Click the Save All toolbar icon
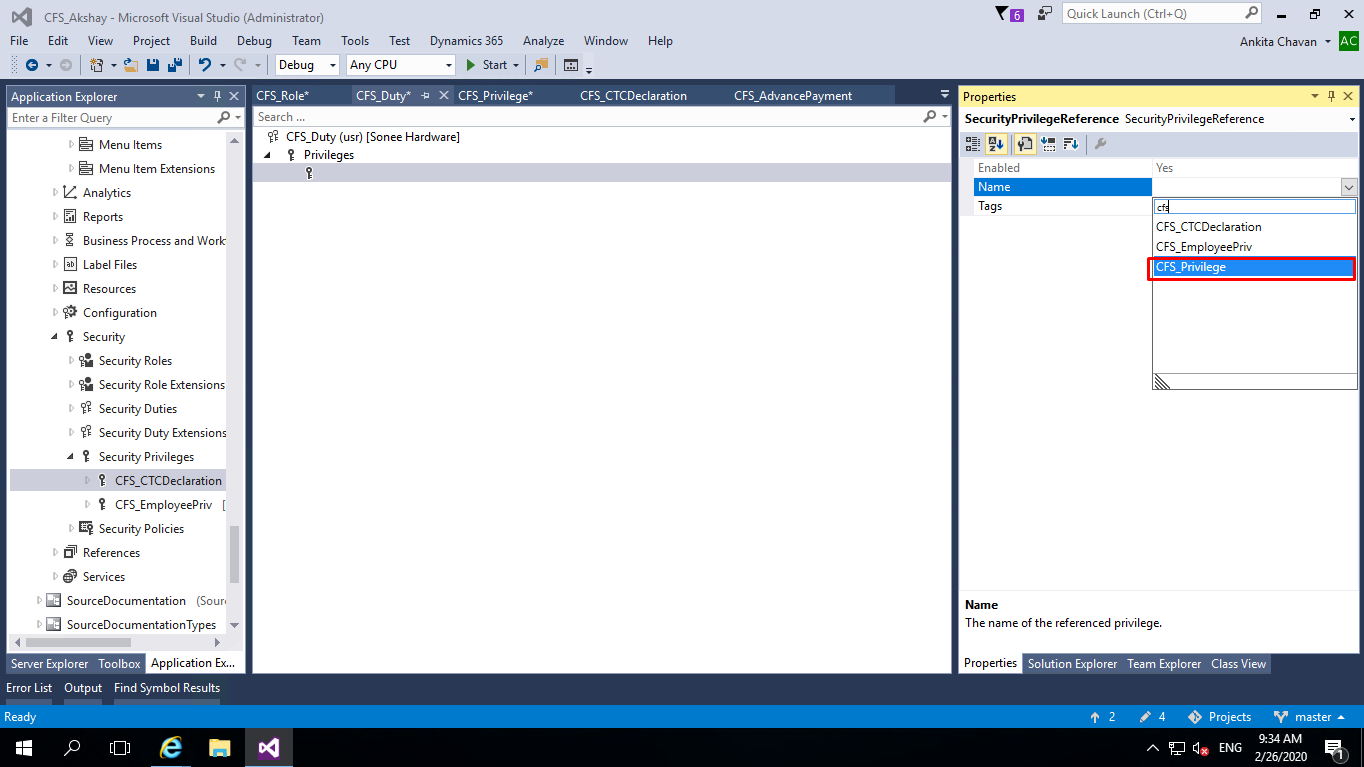The width and height of the screenshot is (1364, 767). [174, 65]
